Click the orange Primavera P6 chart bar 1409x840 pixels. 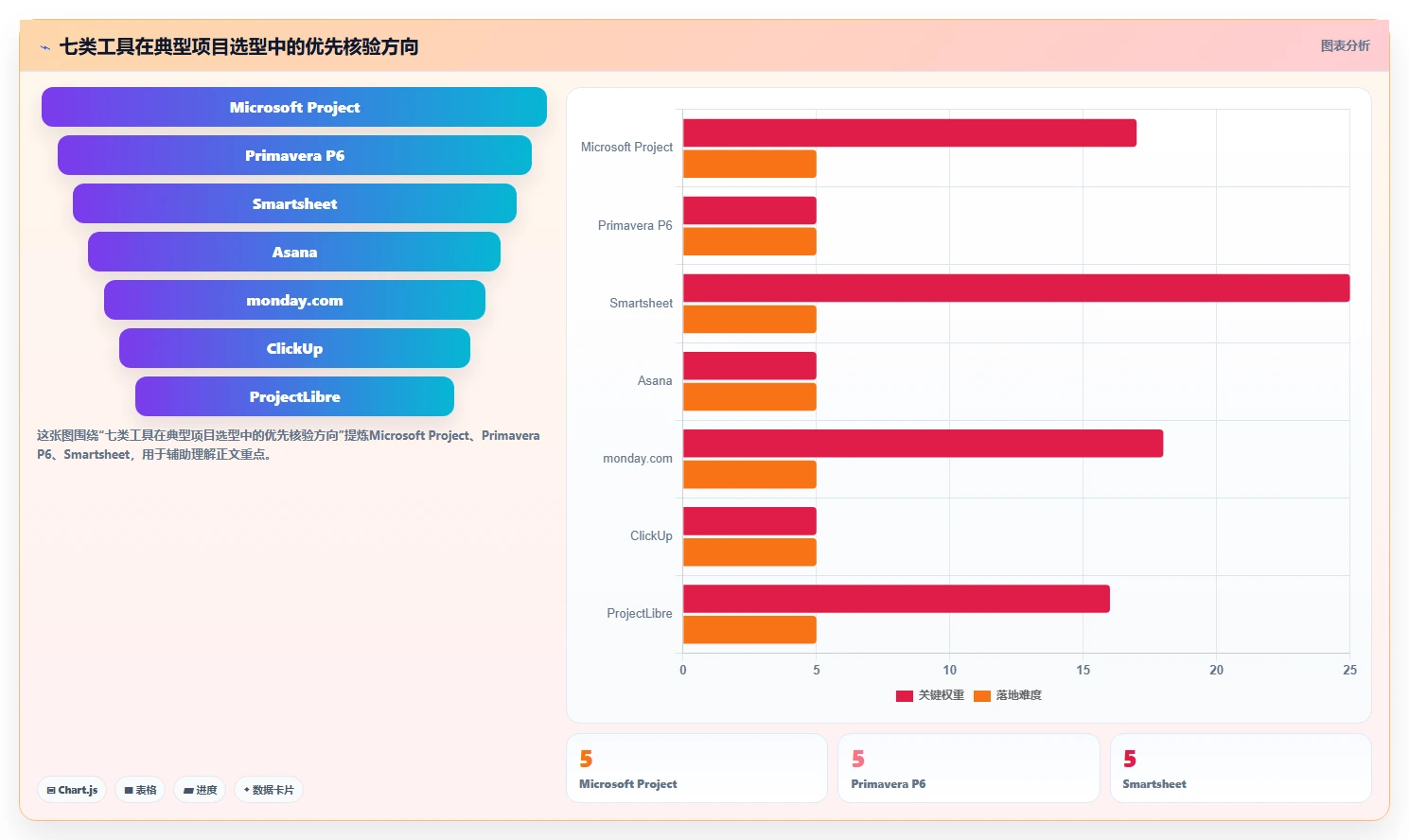[749, 241]
